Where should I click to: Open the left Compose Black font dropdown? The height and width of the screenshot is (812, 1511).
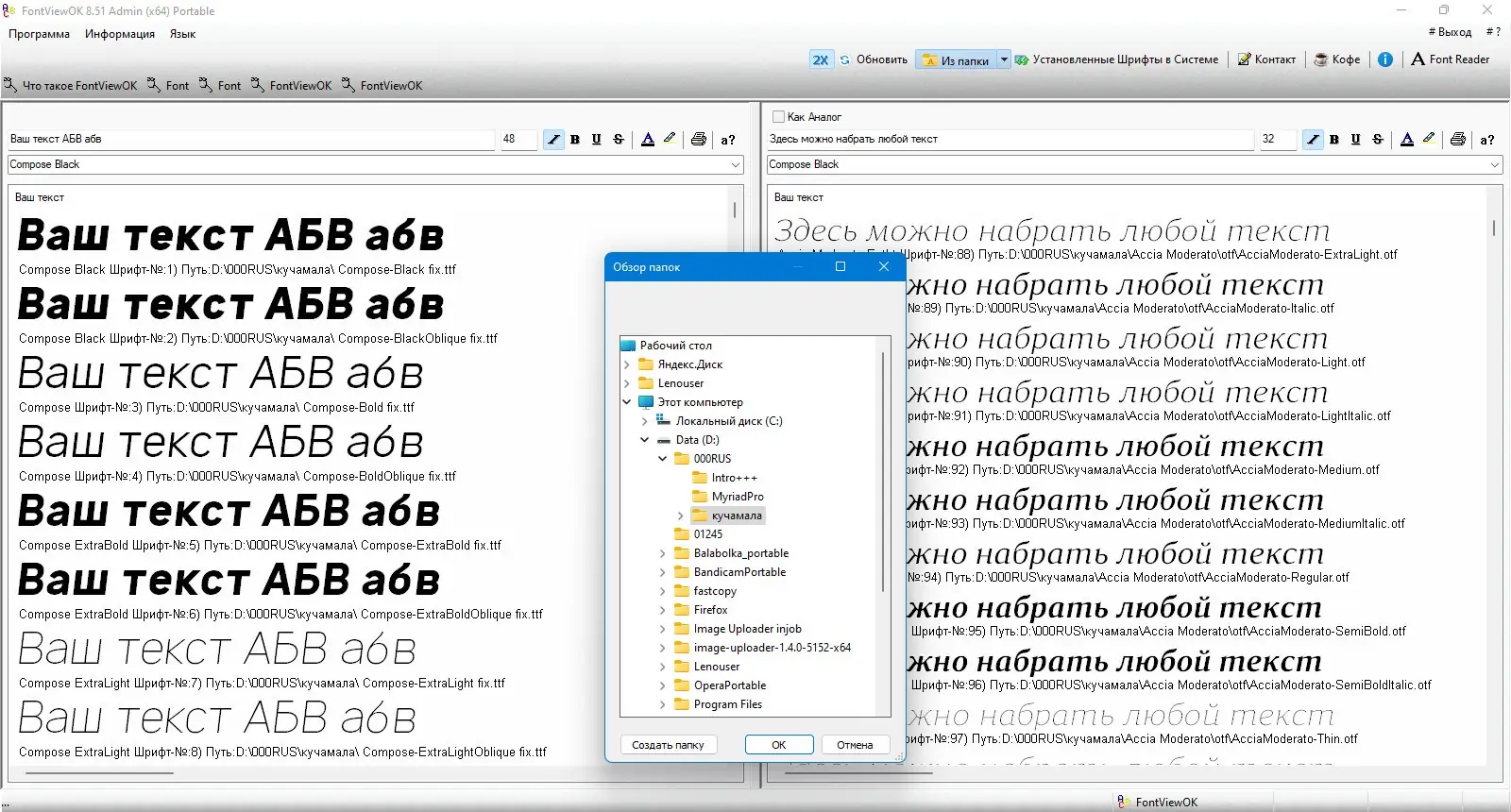tap(736, 164)
